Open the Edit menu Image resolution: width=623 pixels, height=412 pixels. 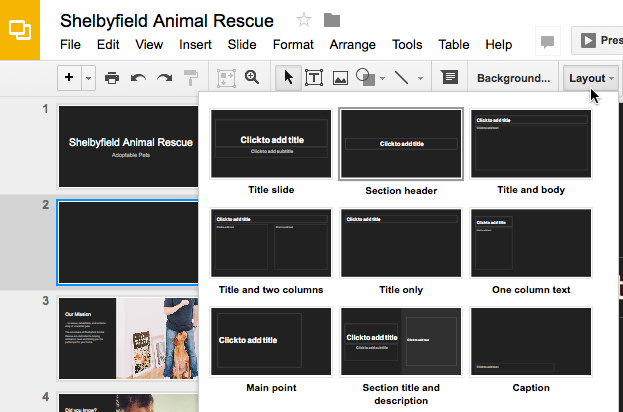(x=108, y=44)
